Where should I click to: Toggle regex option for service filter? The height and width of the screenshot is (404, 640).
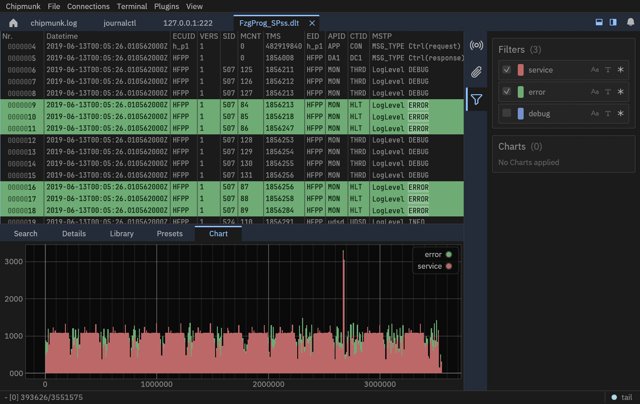point(620,70)
